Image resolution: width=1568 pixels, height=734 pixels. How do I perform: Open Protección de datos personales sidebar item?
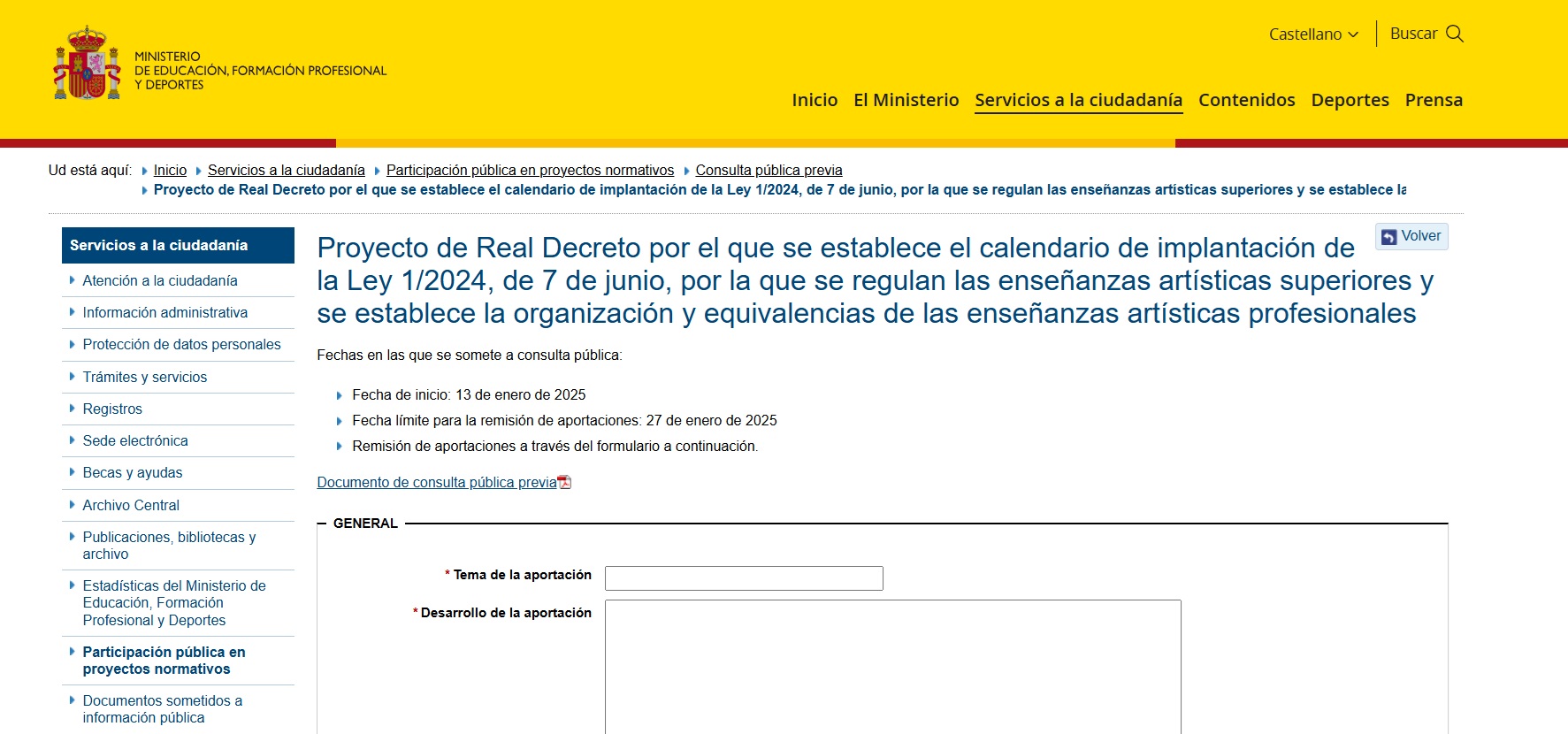pyautogui.click(x=181, y=345)
